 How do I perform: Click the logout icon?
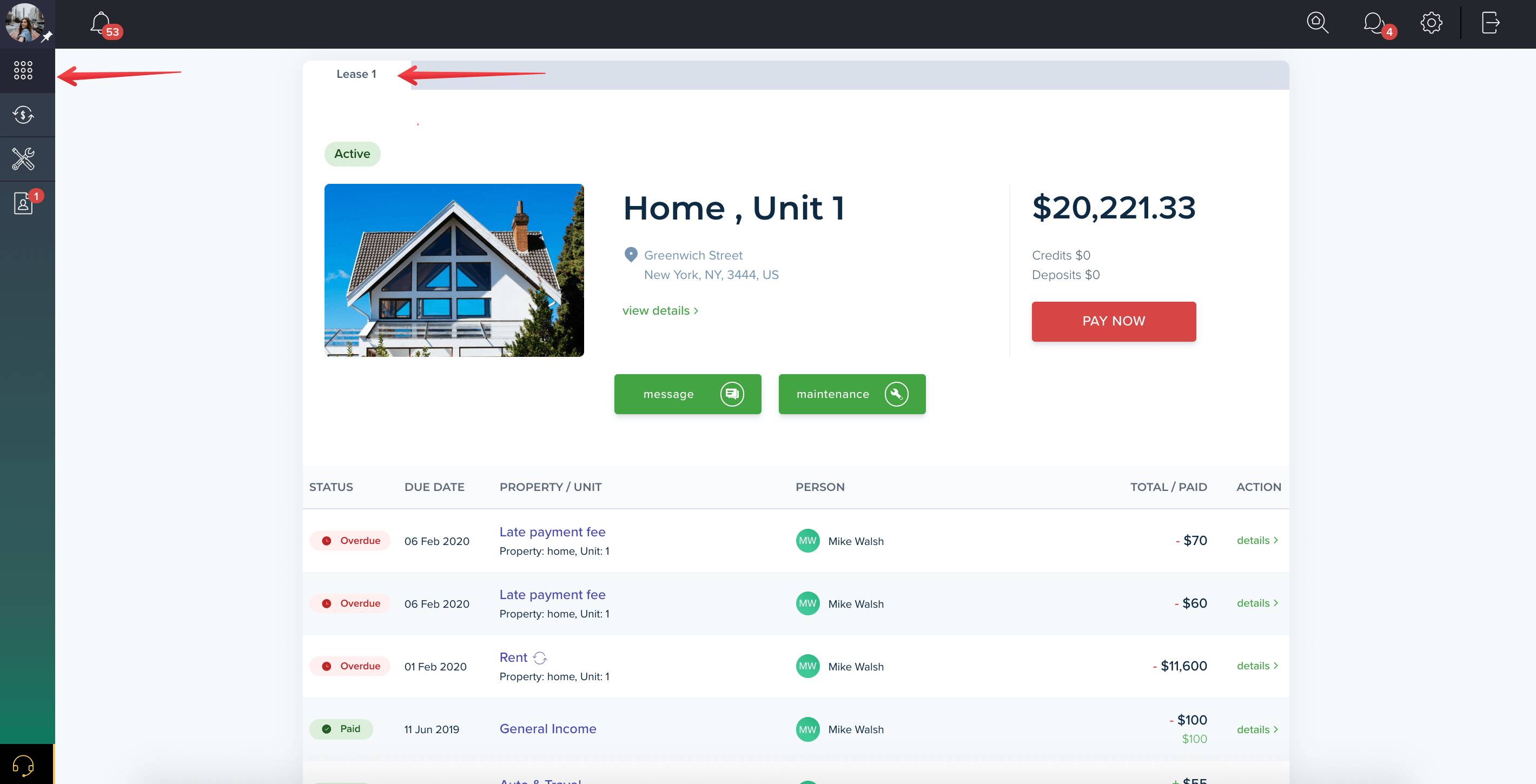point(1490,23)
